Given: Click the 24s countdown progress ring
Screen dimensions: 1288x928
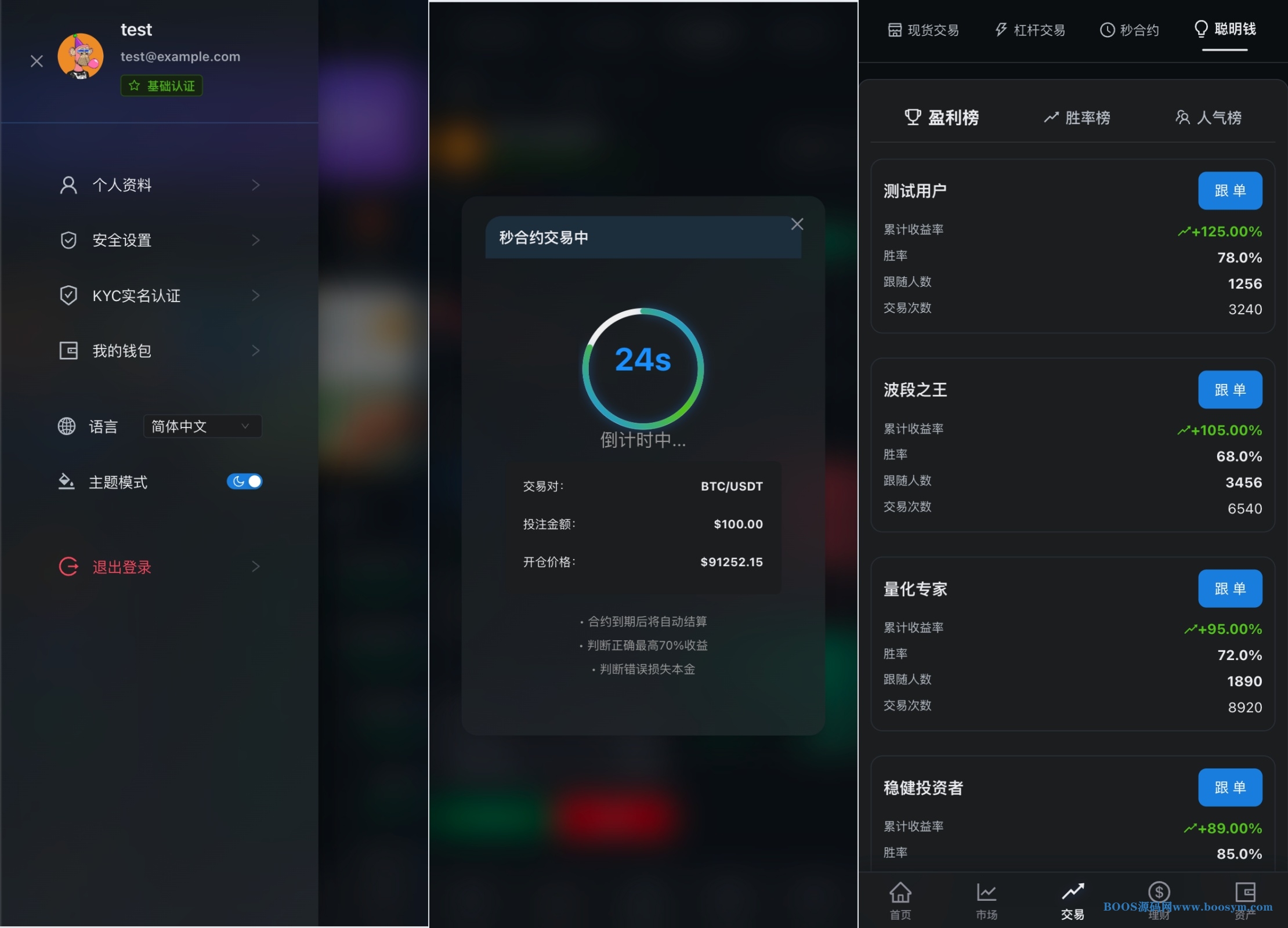Looking at the screenshot, I should (643, 368).
